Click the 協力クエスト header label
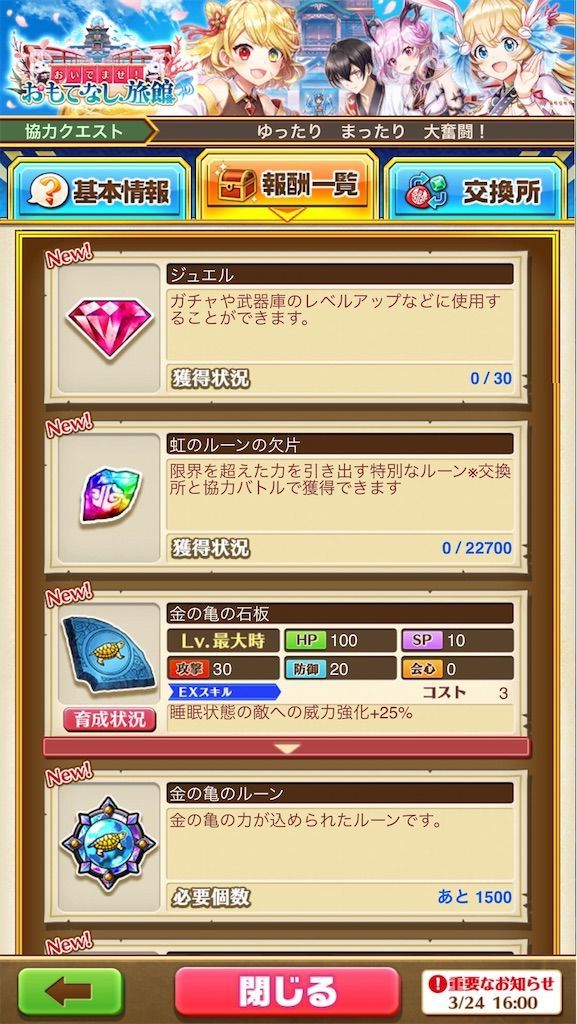The image size is (577, 1024). [74, 131]
